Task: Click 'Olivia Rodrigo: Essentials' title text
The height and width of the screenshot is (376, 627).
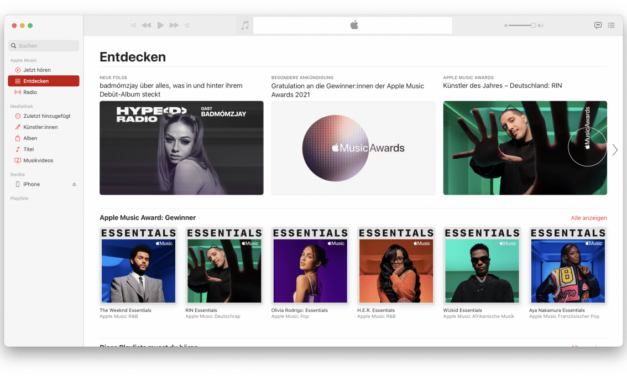Action: (x=300, y=310)
